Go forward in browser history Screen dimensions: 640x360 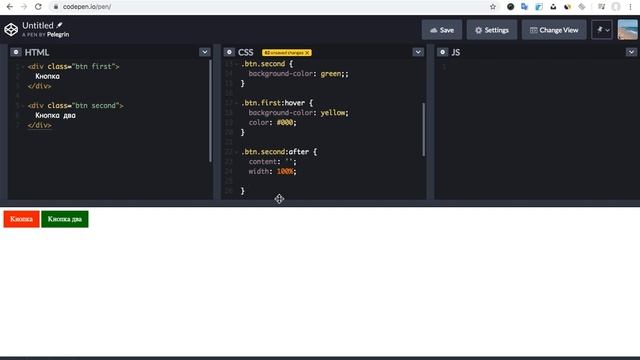[24, 7]
